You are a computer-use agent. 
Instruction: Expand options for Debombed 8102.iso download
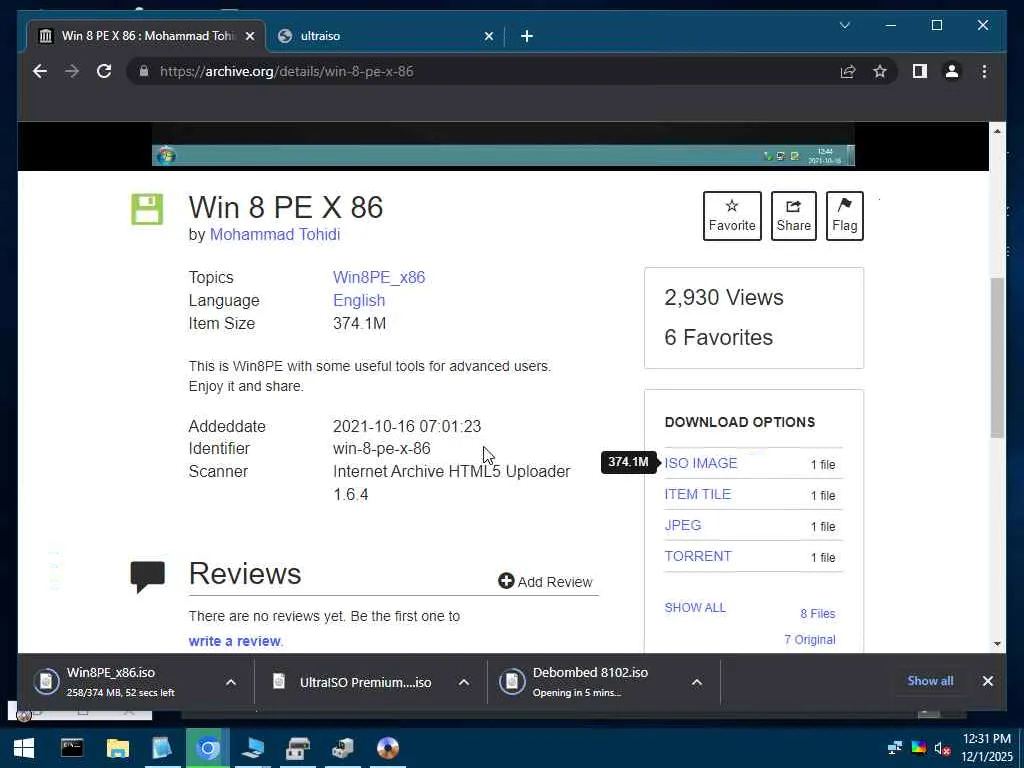pos(697,682)
